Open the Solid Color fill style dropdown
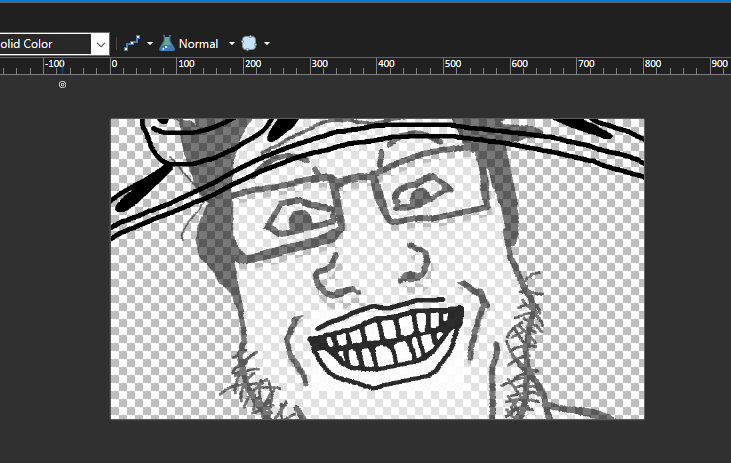Viewport: 731px width, 463px height. point(100,44)
